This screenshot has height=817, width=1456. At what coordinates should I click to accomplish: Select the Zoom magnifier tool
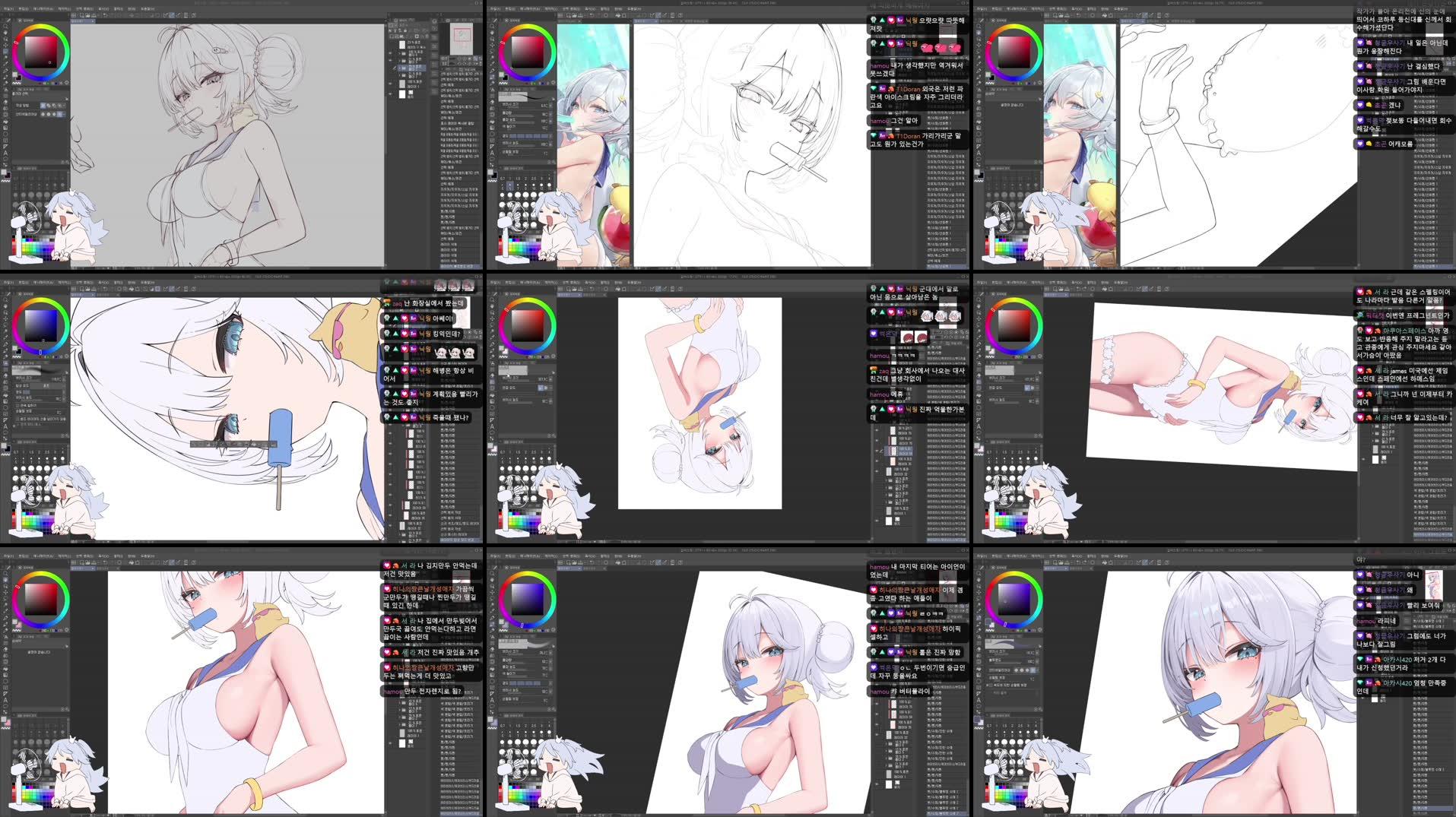(5, 26)
